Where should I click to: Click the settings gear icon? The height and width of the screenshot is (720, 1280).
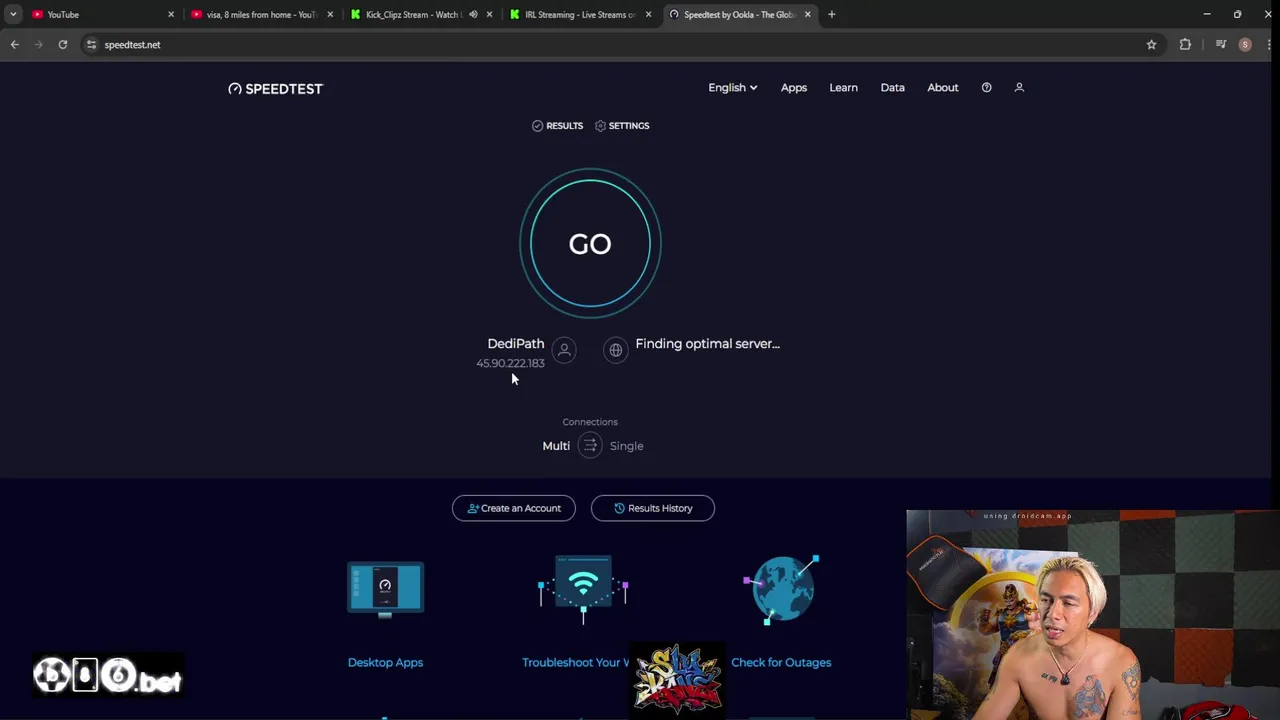click(x=600, y=126)
